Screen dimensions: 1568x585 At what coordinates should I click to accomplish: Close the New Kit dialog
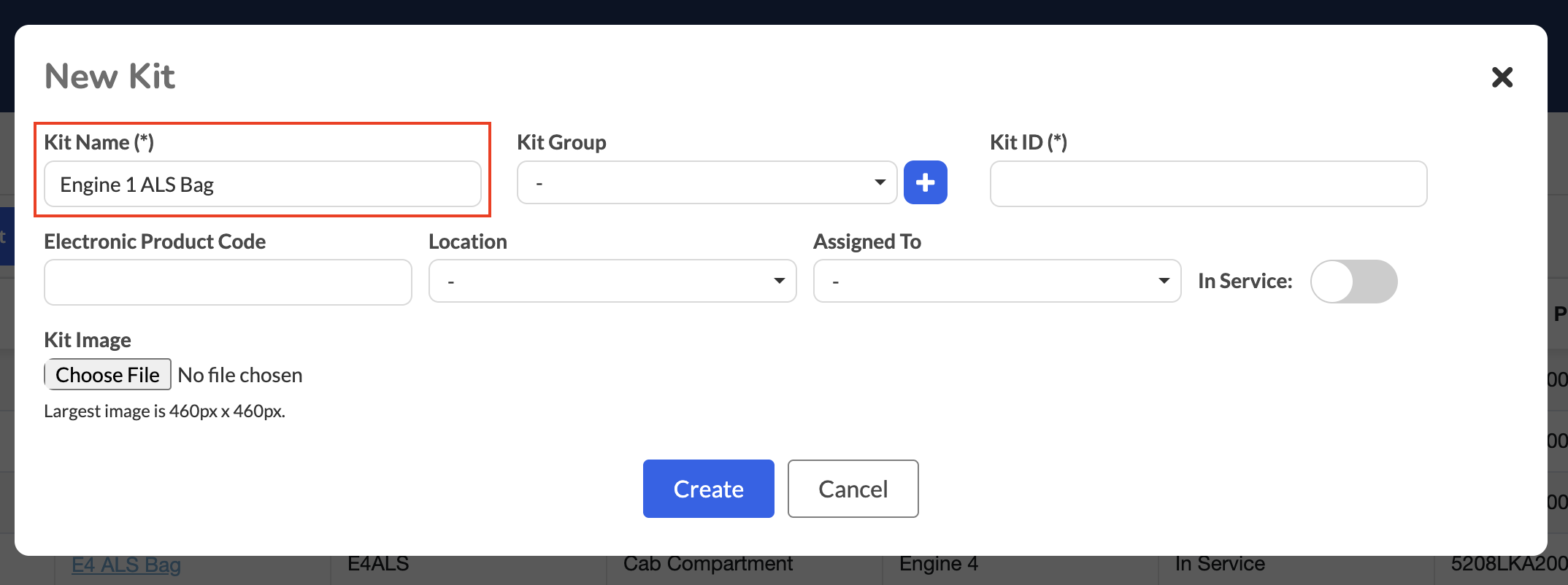tap(1502, 77)
